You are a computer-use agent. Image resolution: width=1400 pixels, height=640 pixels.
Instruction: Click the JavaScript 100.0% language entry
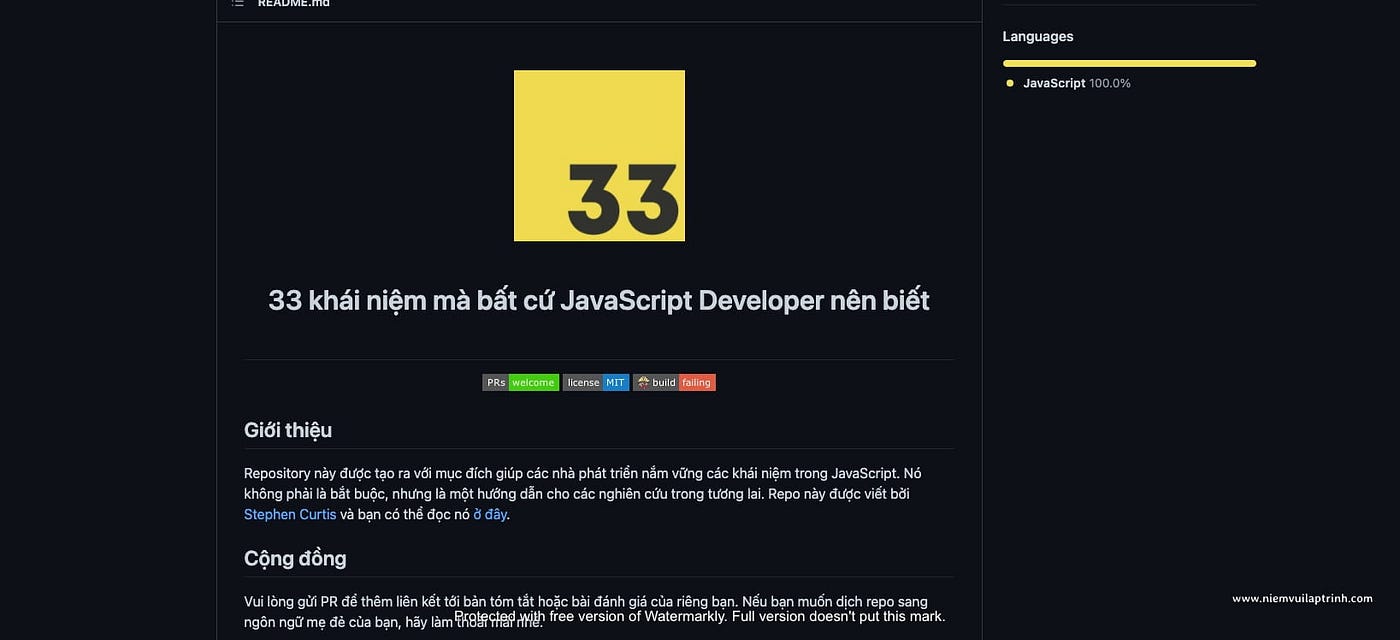tap(1076, 83)
